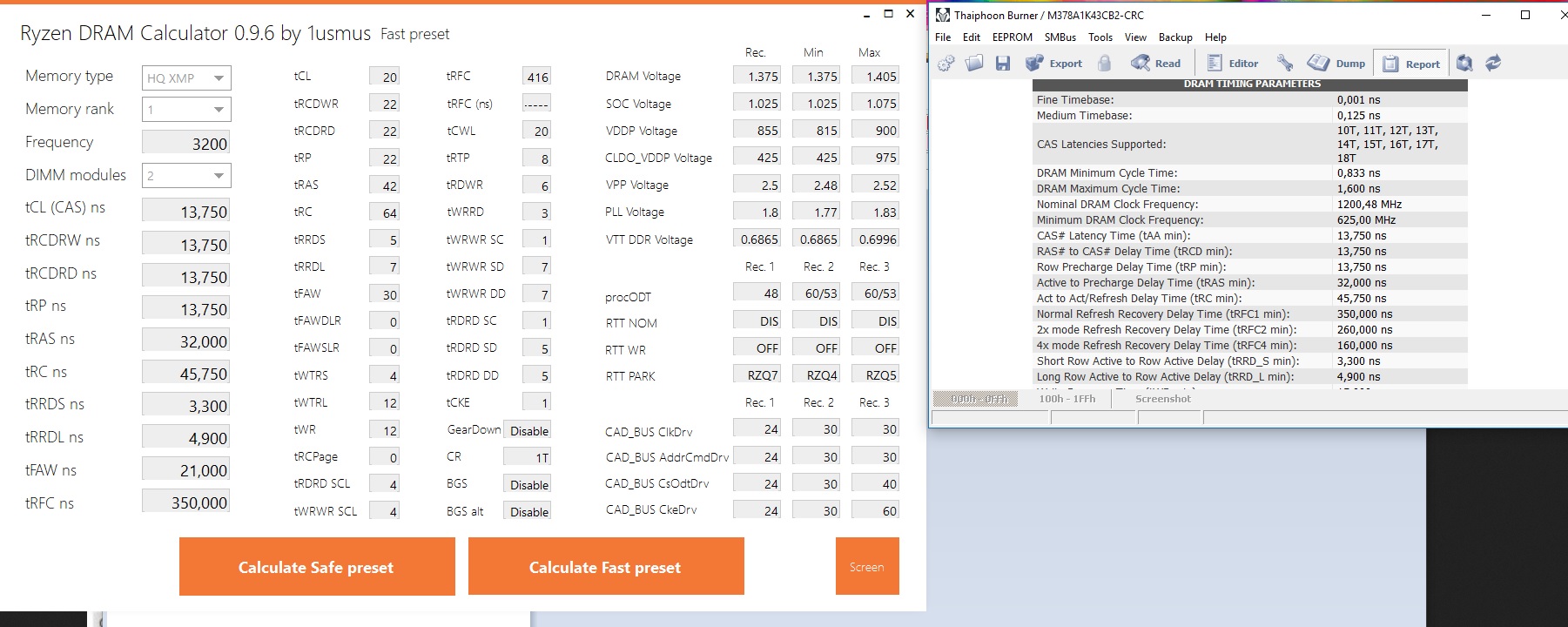Open the EEPROM menu
This screenshot has height=627, width=1568.
pyautogui.click(x=1013, y=37)
